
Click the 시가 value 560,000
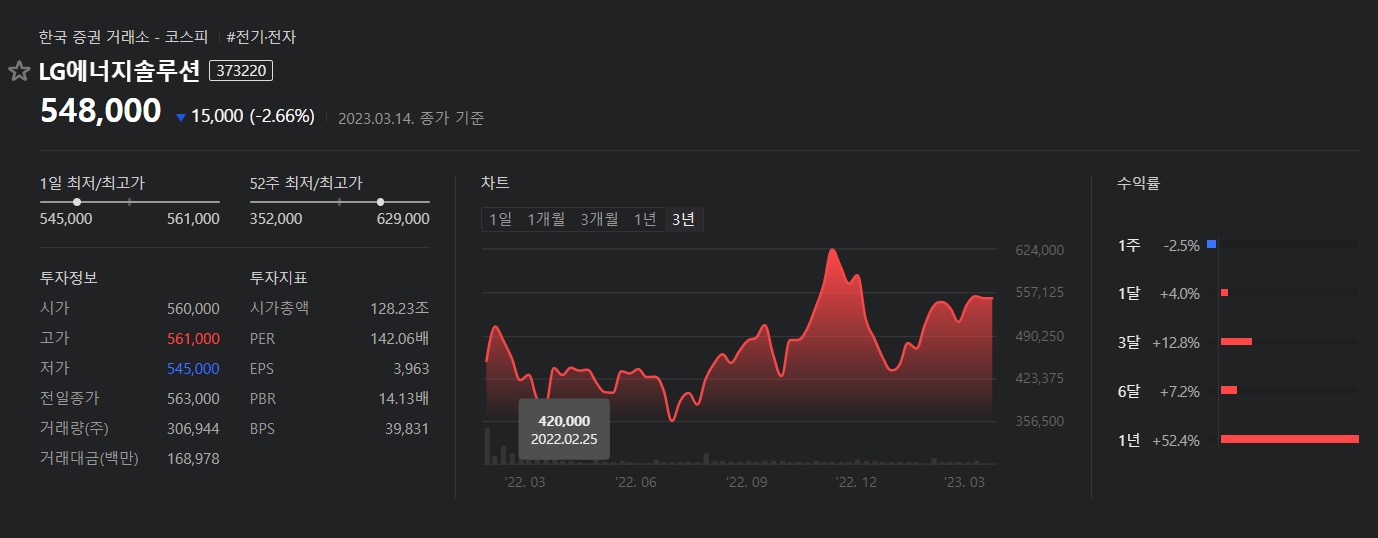coord(193,308)
